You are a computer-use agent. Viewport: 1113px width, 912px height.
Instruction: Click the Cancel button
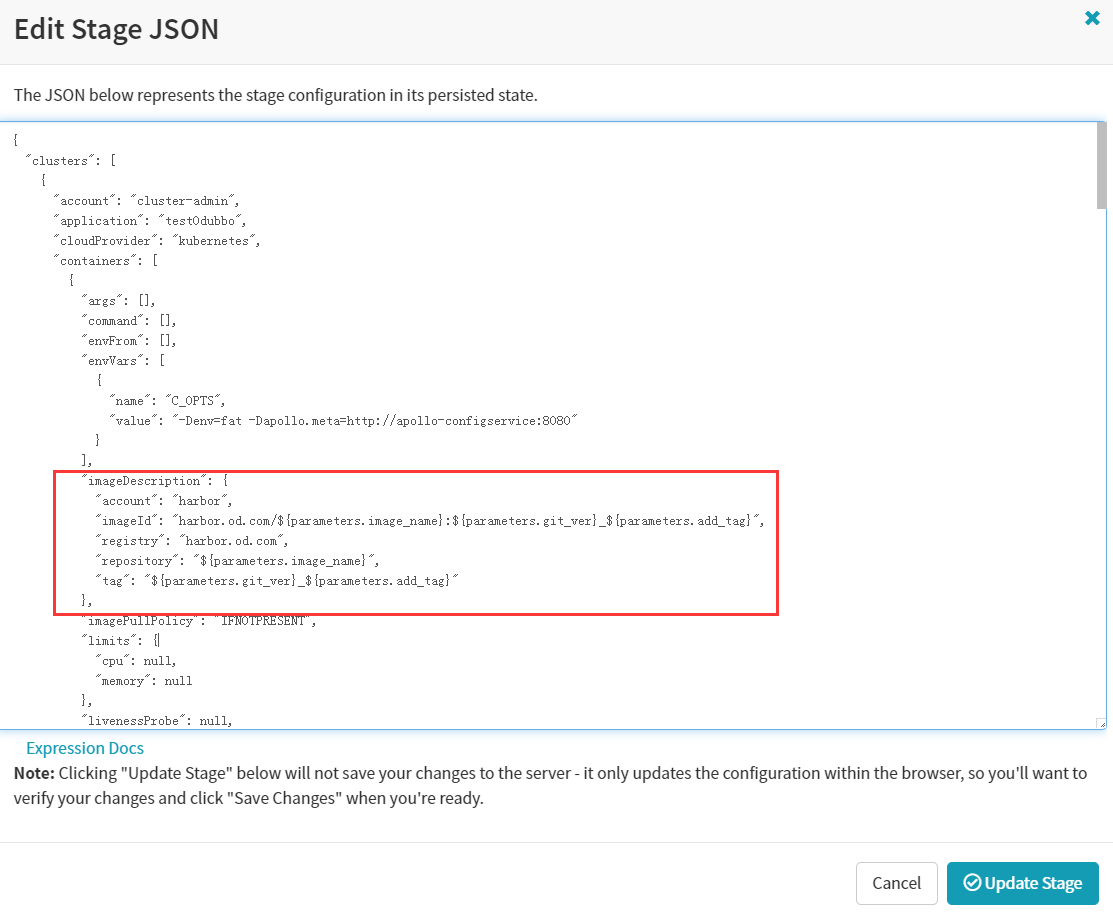[x=897, y=883]
